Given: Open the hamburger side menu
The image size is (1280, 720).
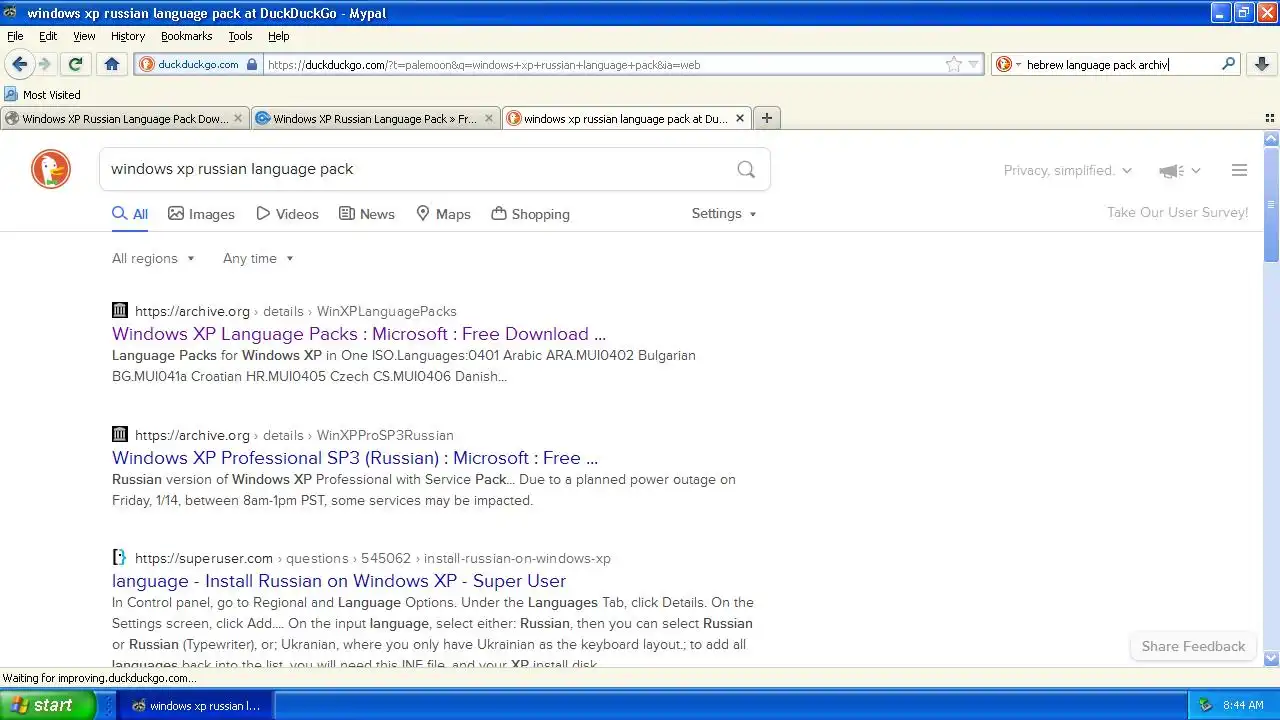Looking at the screenshot, I should pyautogui.click(x=1239, y=170).
